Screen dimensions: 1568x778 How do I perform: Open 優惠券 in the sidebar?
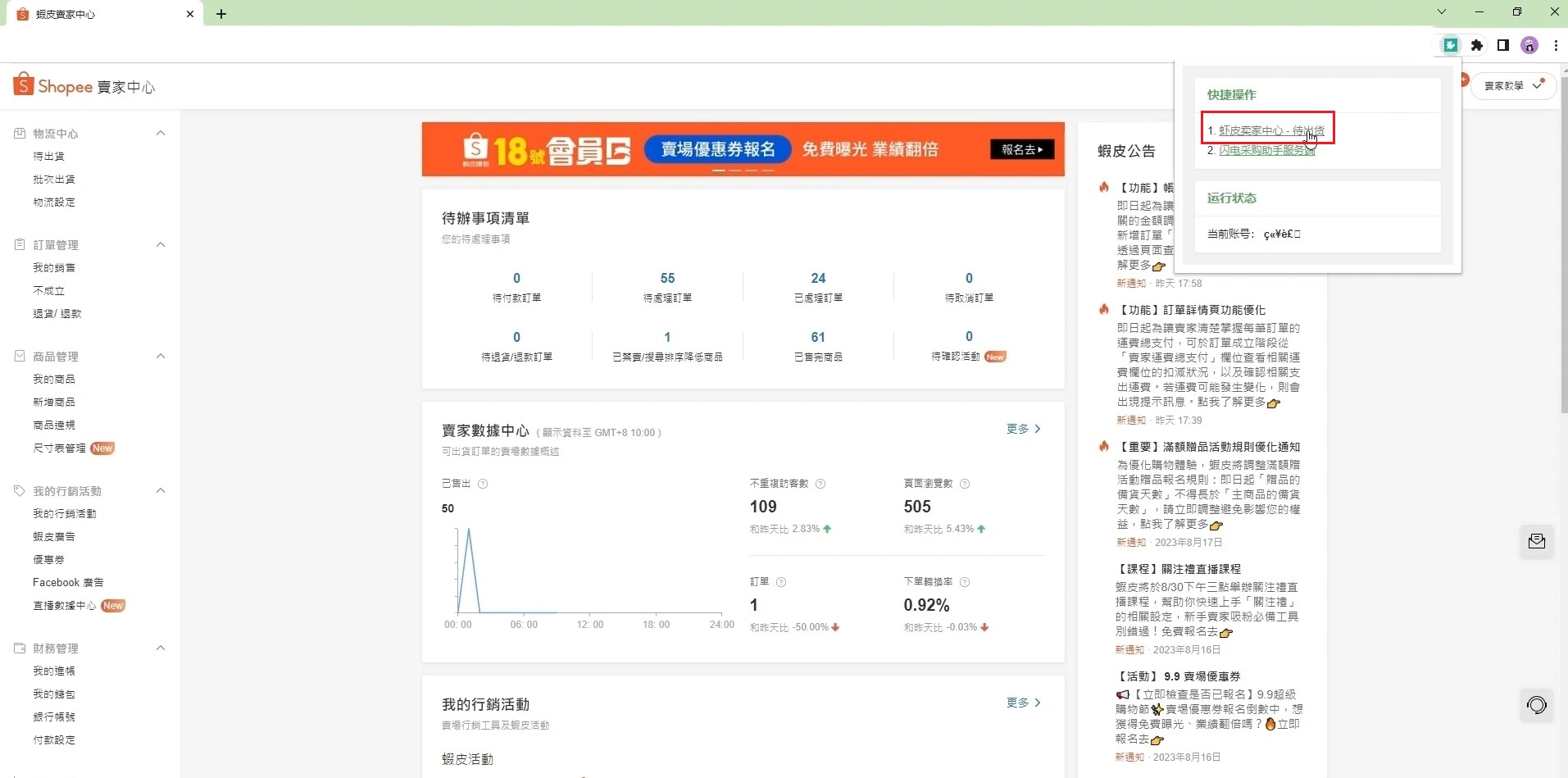tap(48, 559)
